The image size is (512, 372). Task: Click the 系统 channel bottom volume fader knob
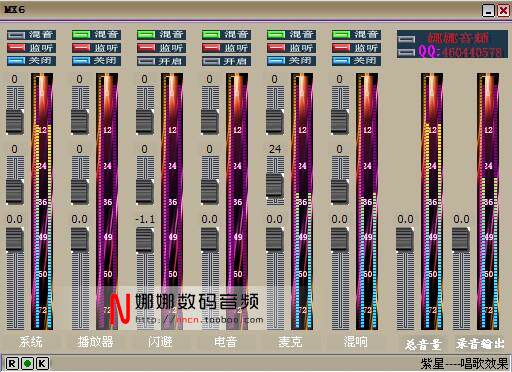coord(15,239)
